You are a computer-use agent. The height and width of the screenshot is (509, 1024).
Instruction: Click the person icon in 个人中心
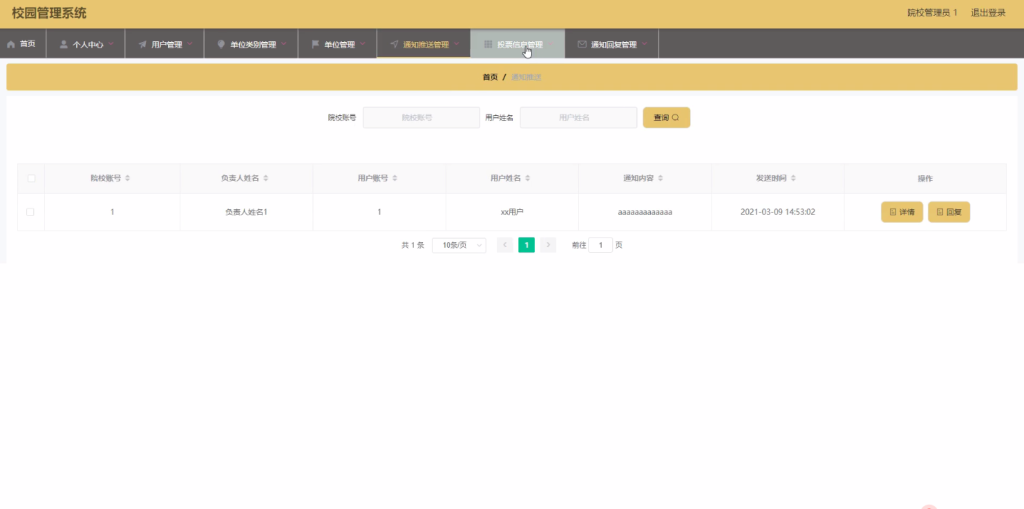click(x=64, y=44)
